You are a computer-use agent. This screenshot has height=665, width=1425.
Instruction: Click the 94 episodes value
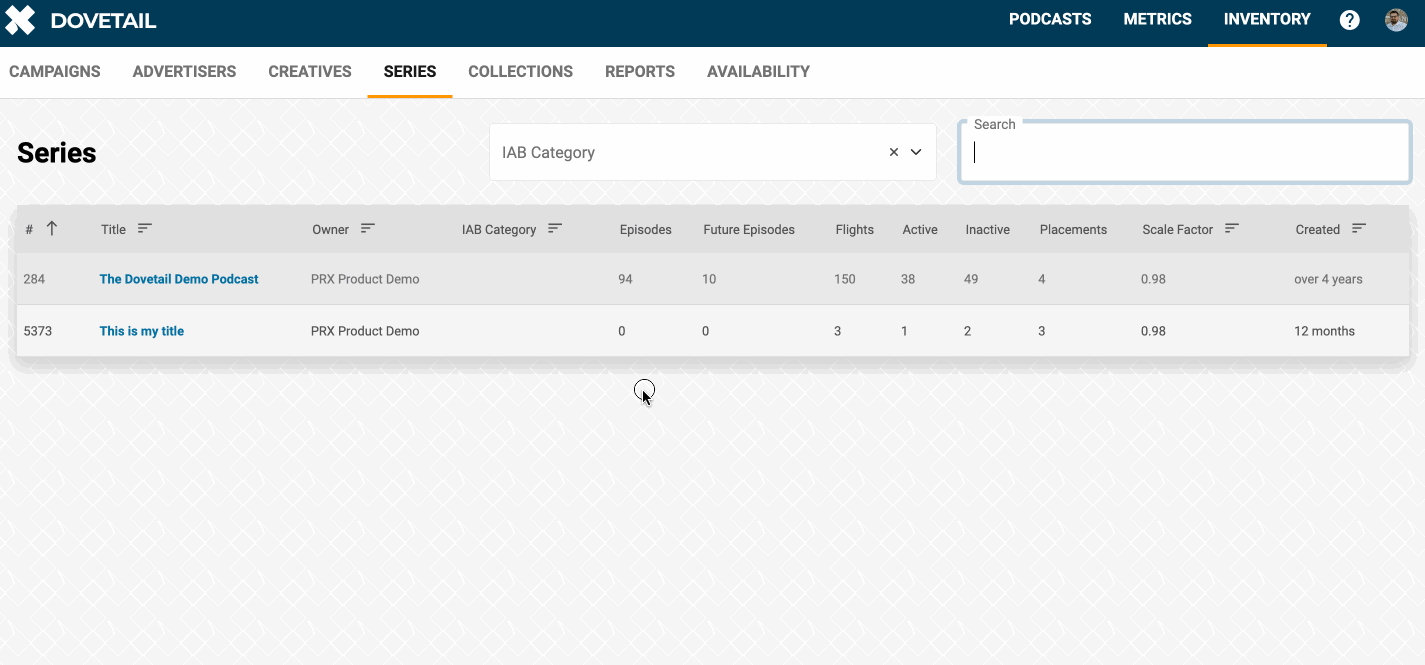pyautogui.click(x=625, y=279)
